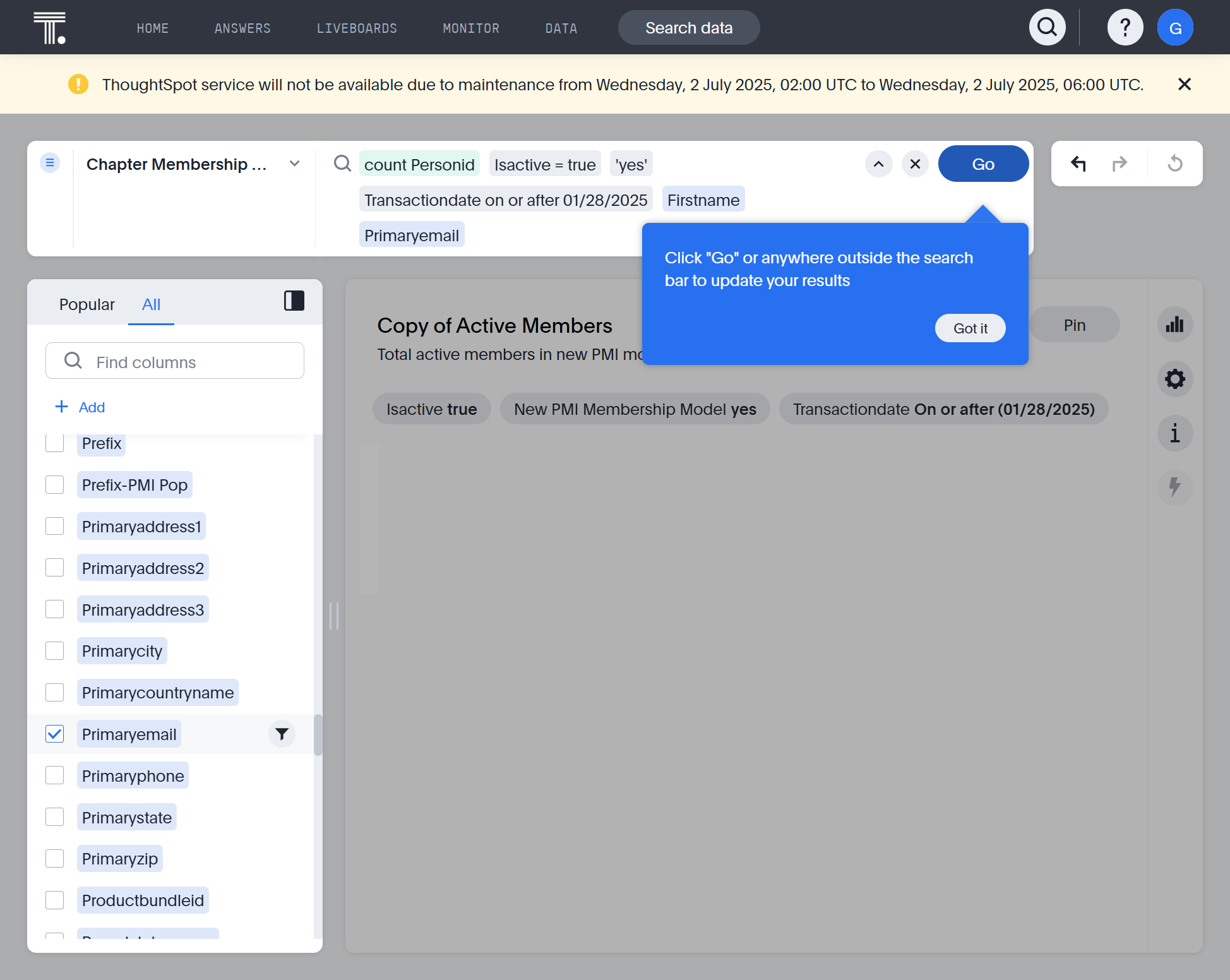This screenshot has width=1230, height=980.
Task: Click the plus Add formula link
Action: point(80,407)
